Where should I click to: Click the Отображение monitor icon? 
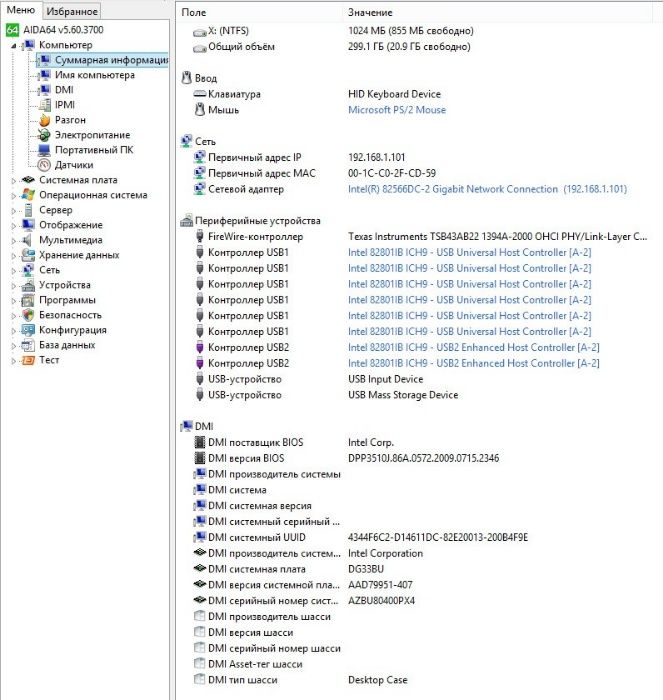click(28, 225)
